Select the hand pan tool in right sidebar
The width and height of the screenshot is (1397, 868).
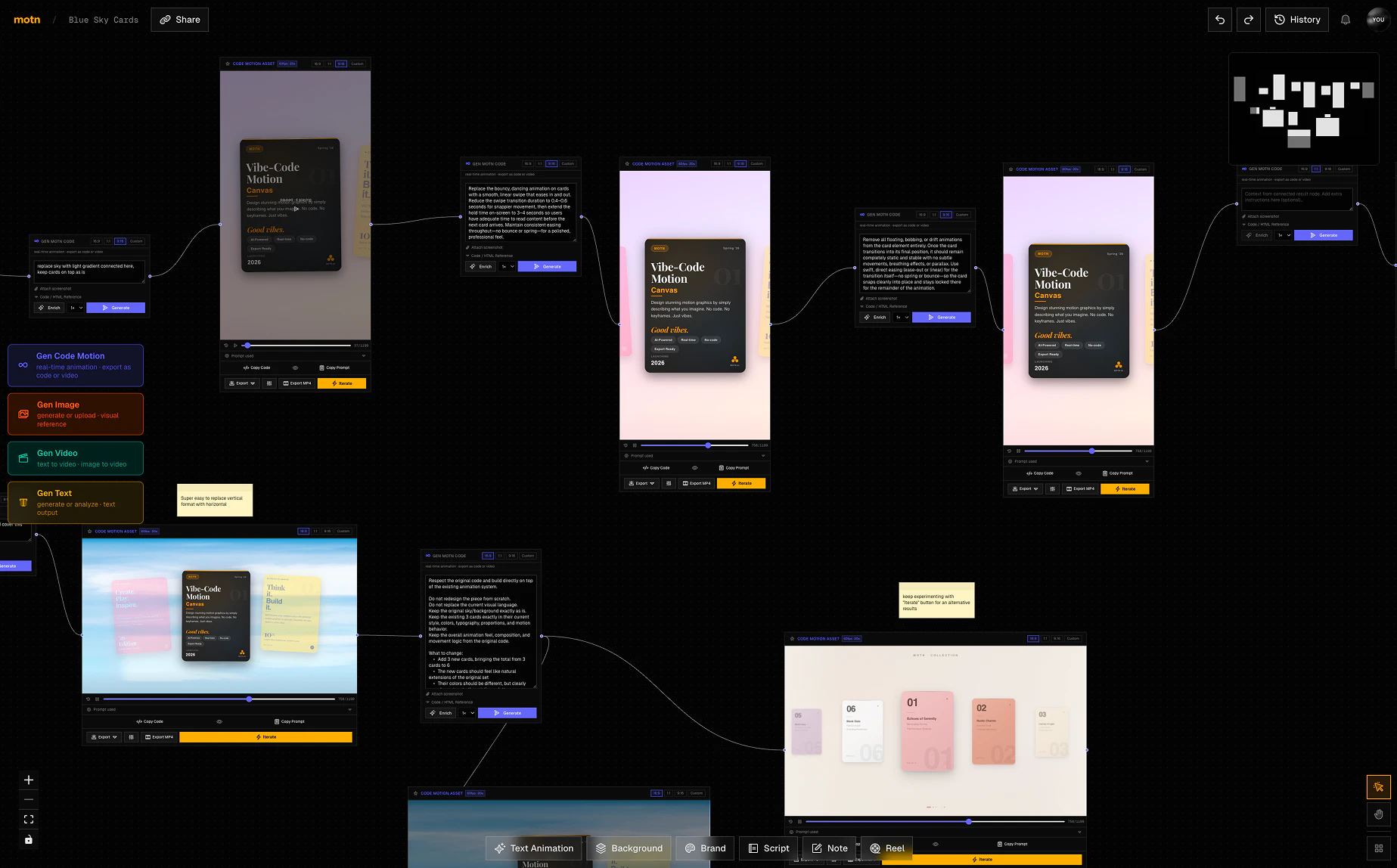tap(1378, 814)
